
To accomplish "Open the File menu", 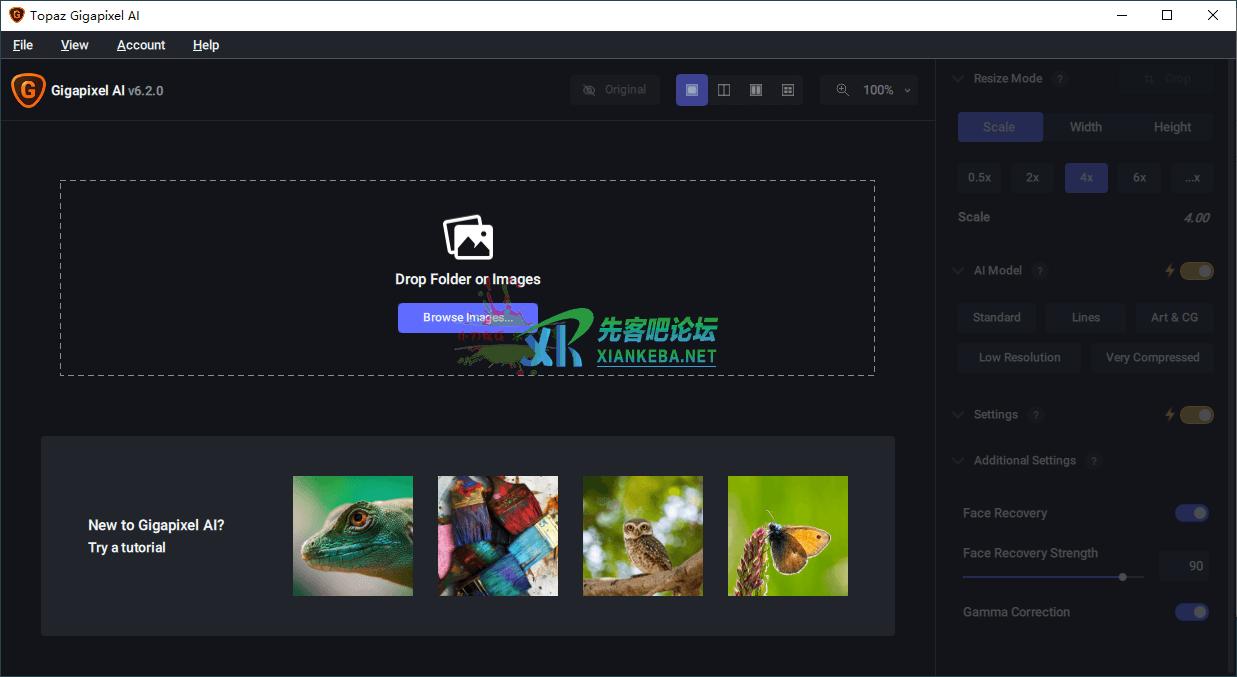I will pyautogui.click(x=23, y=45).
